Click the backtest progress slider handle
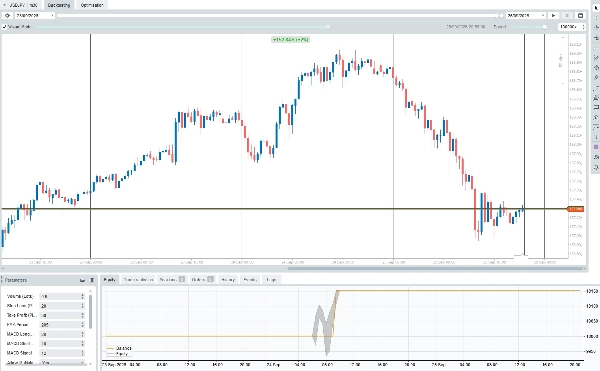Image resolution: width=600 pixels, height=371 pixels. tap(328, 27)
